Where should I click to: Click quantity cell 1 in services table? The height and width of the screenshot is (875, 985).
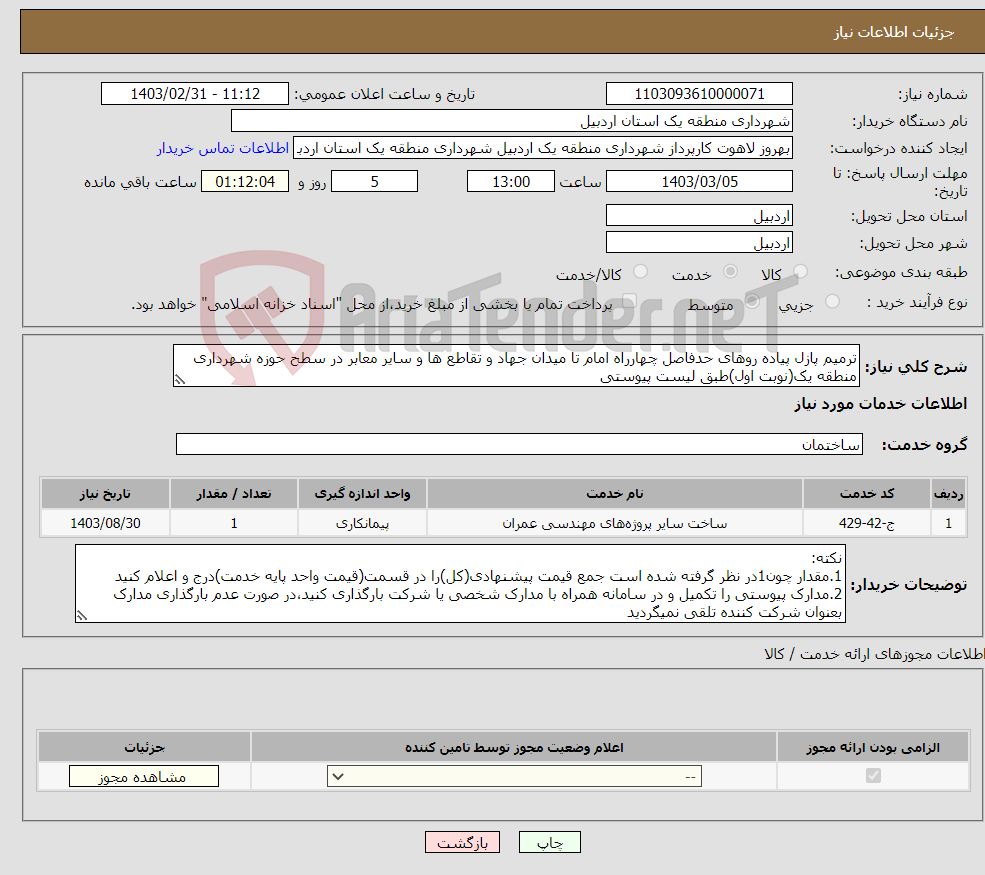click(234, 523)
